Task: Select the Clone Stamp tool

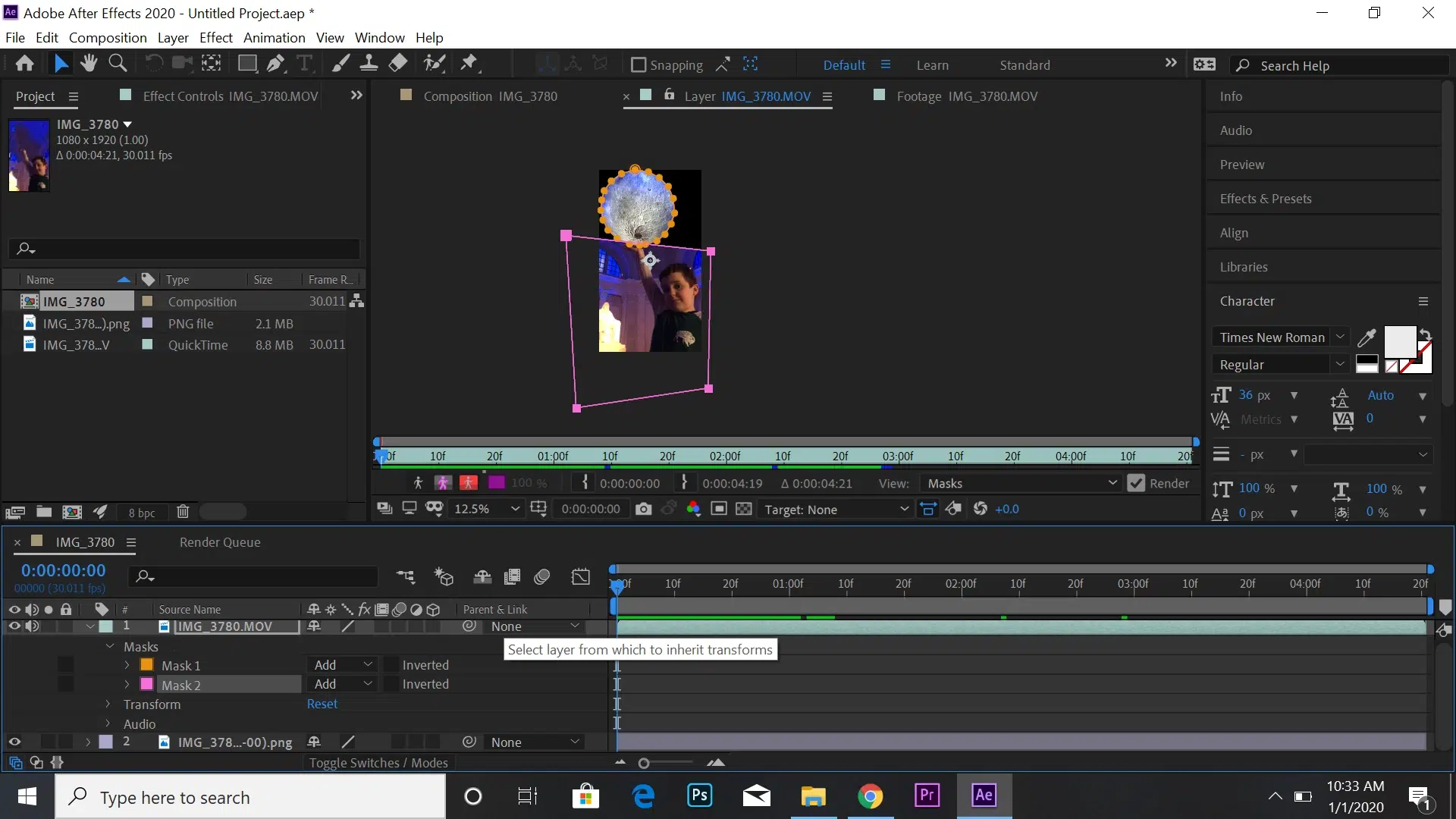Action: coord(369,63)
